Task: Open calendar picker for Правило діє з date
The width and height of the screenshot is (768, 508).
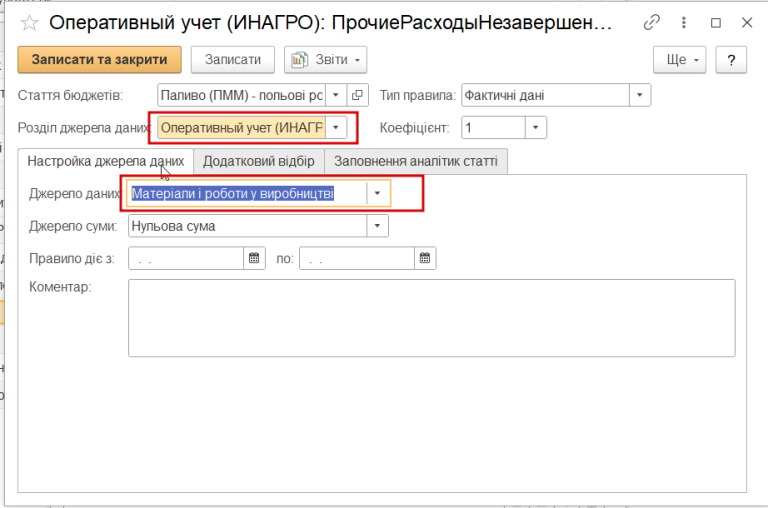Action: 254,258
